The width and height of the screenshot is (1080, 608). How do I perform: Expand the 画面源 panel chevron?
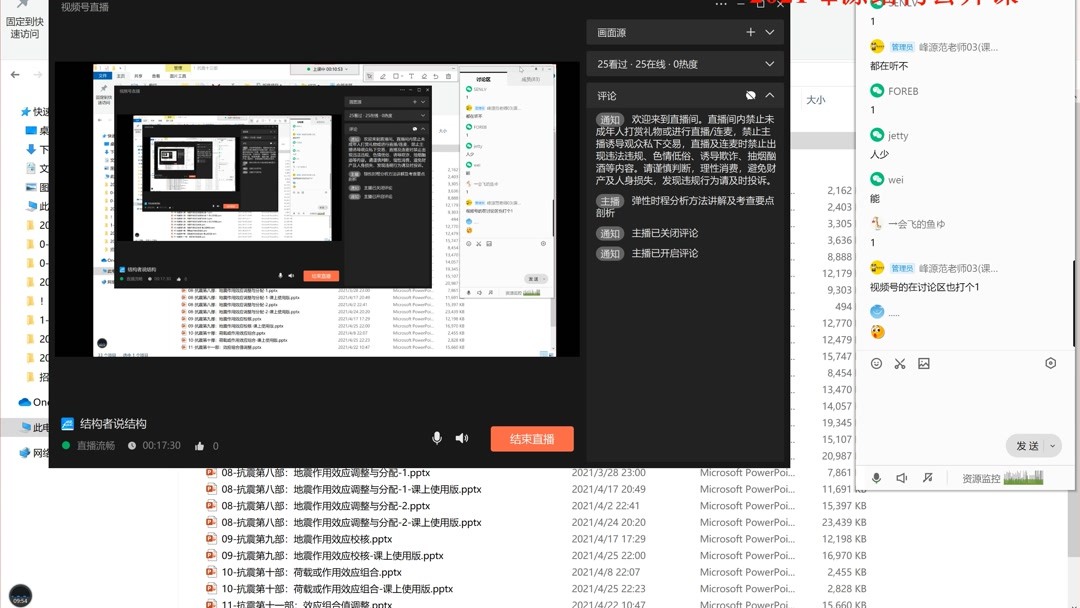click(769, 32)
